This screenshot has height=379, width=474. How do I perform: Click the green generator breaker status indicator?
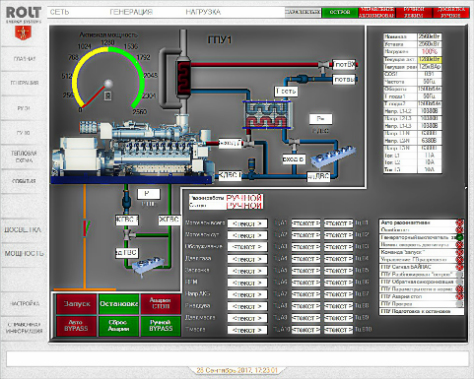460,237
